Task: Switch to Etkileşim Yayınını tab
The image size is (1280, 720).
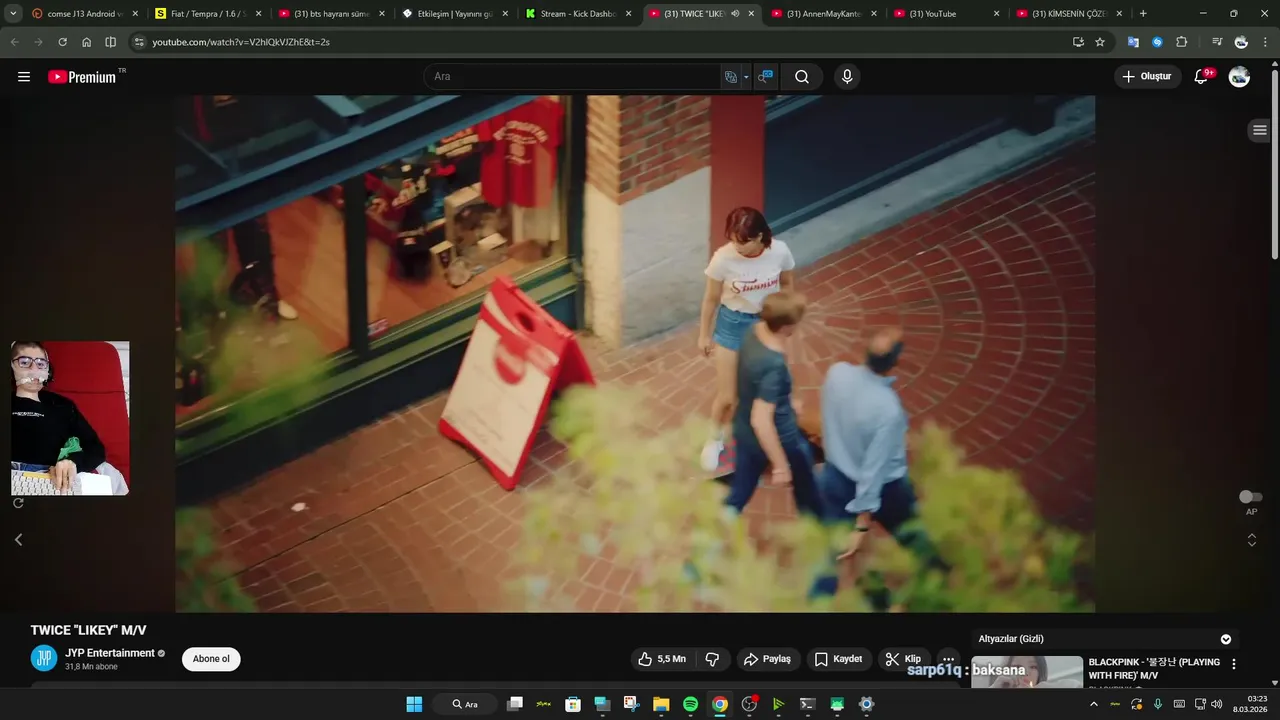Action: point(454,14)
